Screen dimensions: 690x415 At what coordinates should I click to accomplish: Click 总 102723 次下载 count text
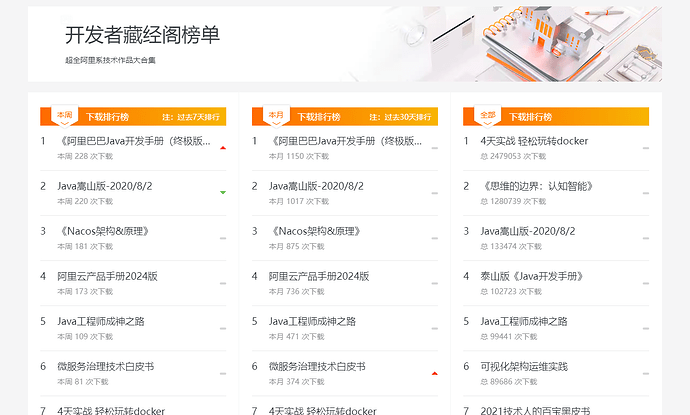511,292
